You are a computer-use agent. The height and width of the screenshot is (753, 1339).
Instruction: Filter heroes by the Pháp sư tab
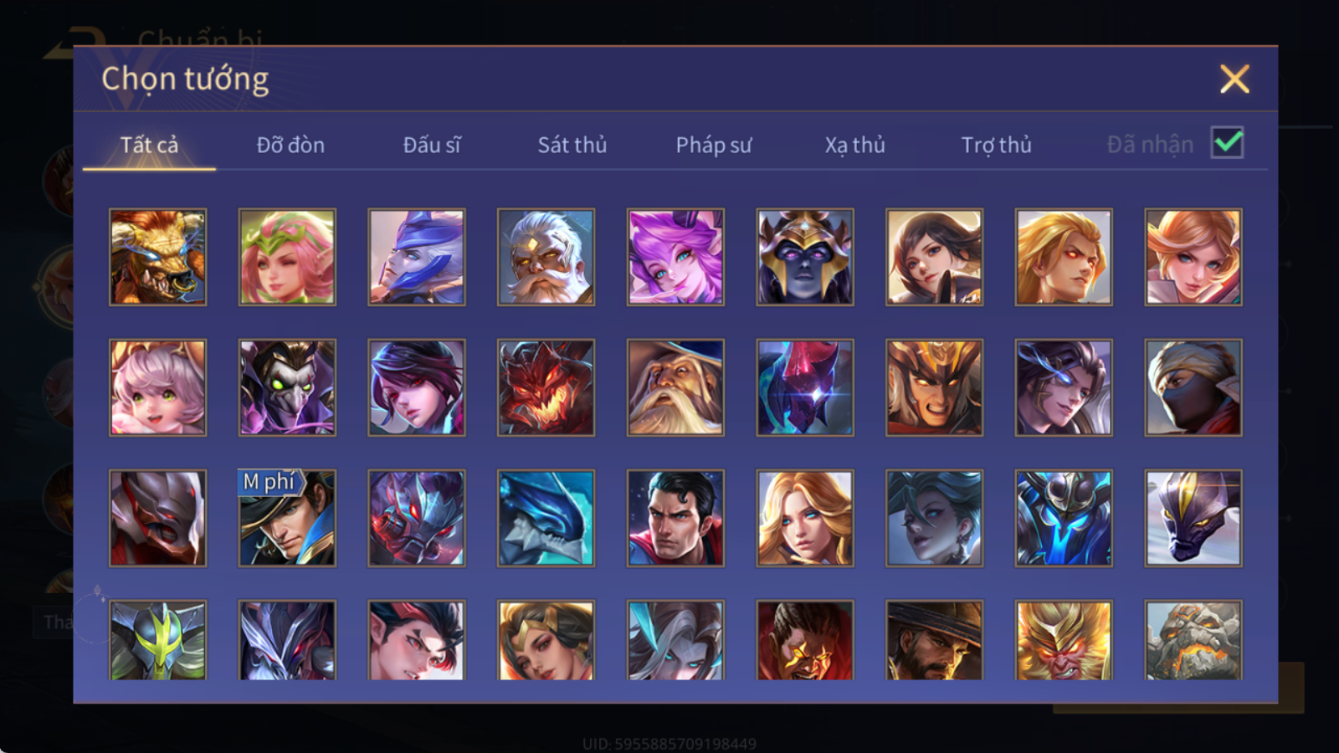pos(713,145)
